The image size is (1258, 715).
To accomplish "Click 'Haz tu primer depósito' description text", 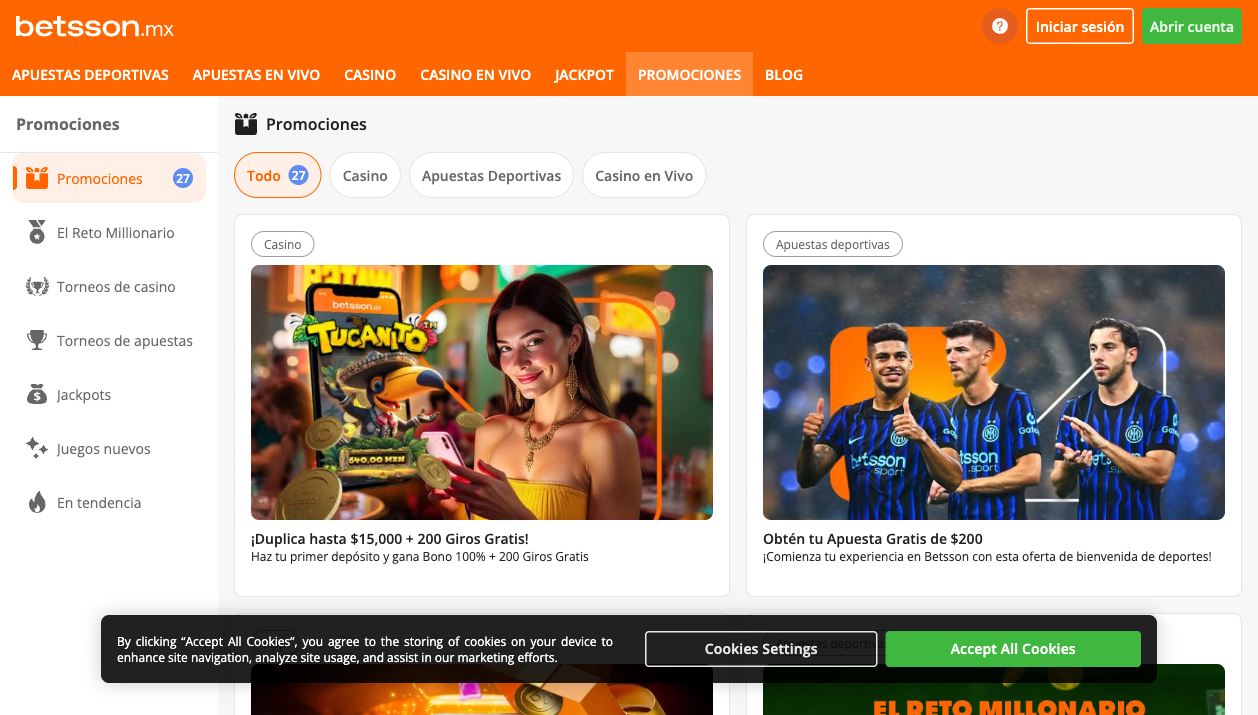I will [420, 557].
